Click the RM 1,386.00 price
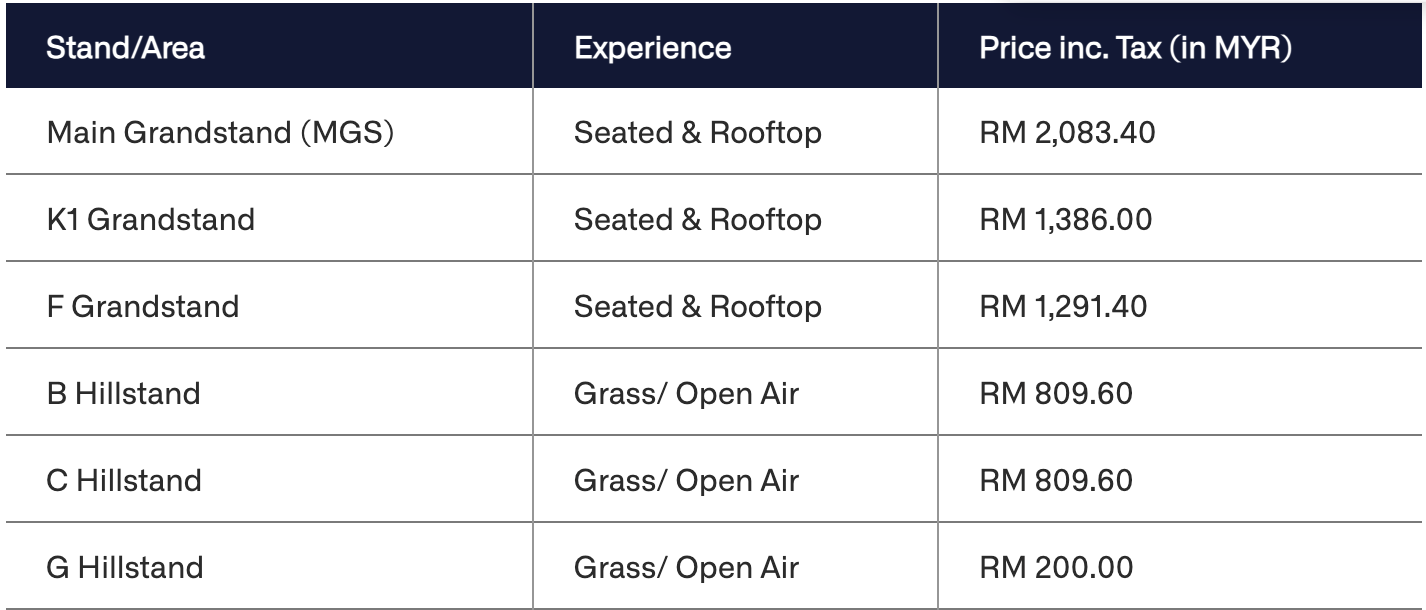Screen dimensions: 1426x610 (x=1065, y=219)
